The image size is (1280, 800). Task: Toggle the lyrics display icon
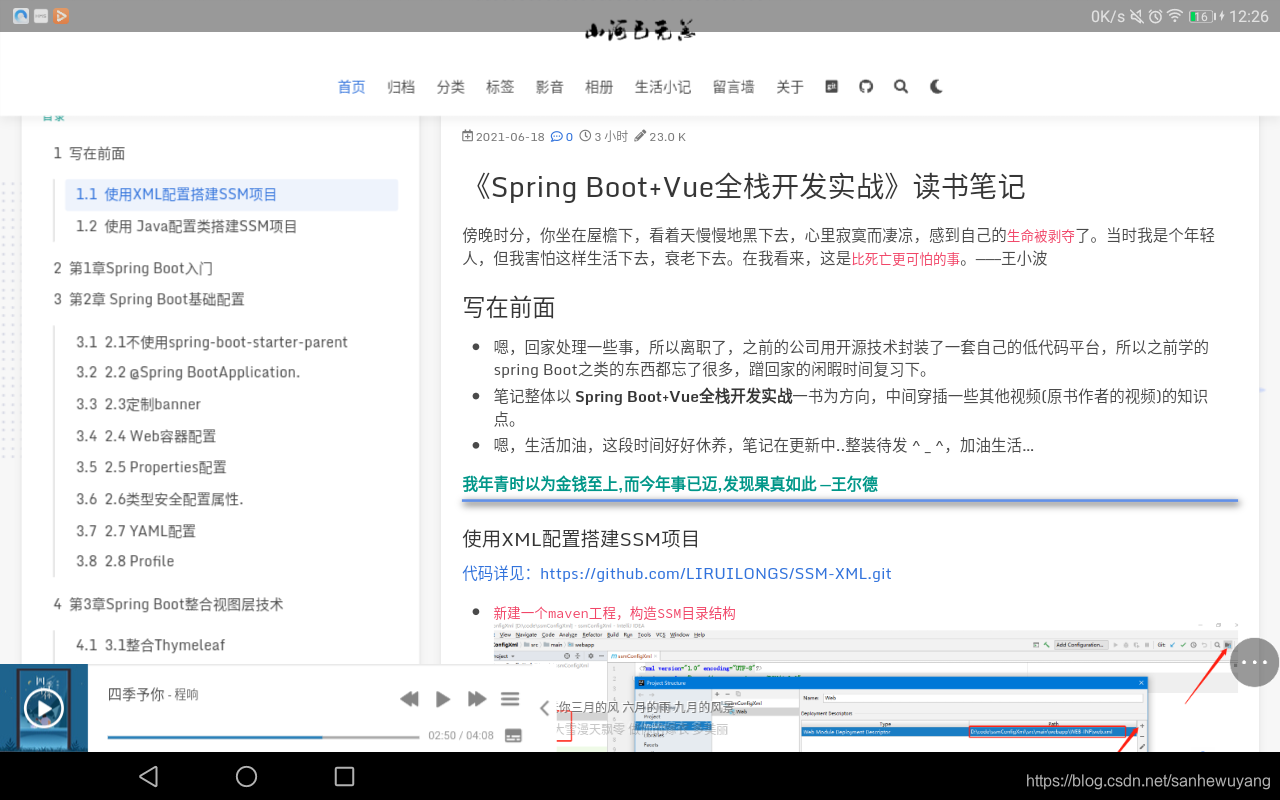pyautogui.click(x=513, y=735)
